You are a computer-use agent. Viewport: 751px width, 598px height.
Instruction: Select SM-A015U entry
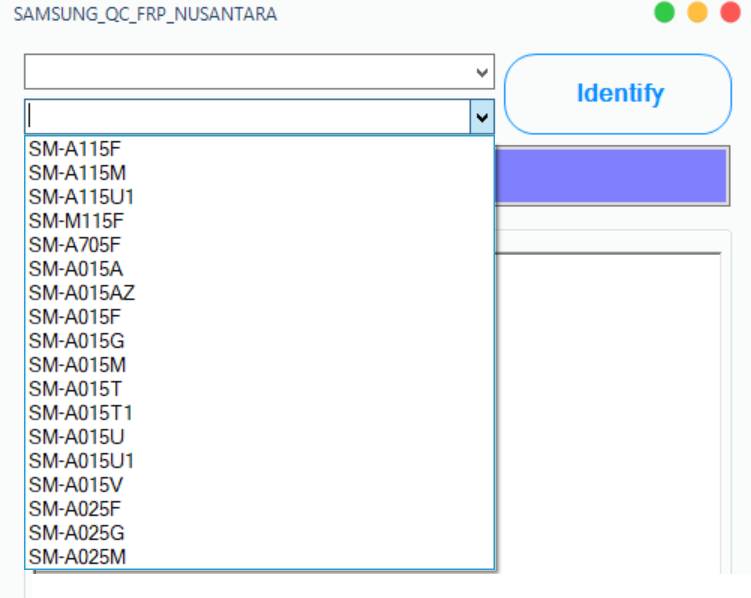click(x=259, y=437)
